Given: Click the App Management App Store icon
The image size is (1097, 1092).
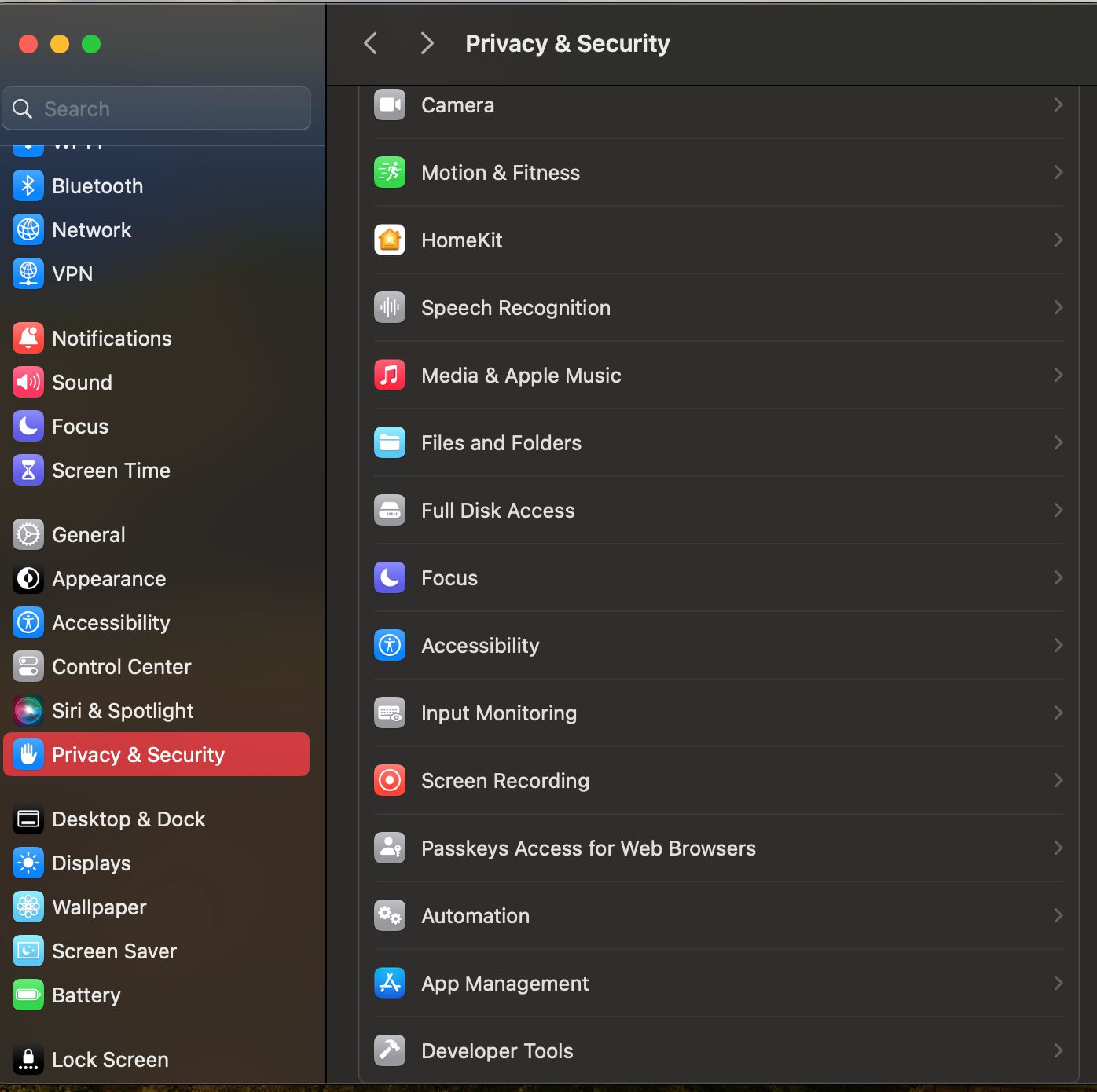Looking at the screenshot, I should pos(390,984).
